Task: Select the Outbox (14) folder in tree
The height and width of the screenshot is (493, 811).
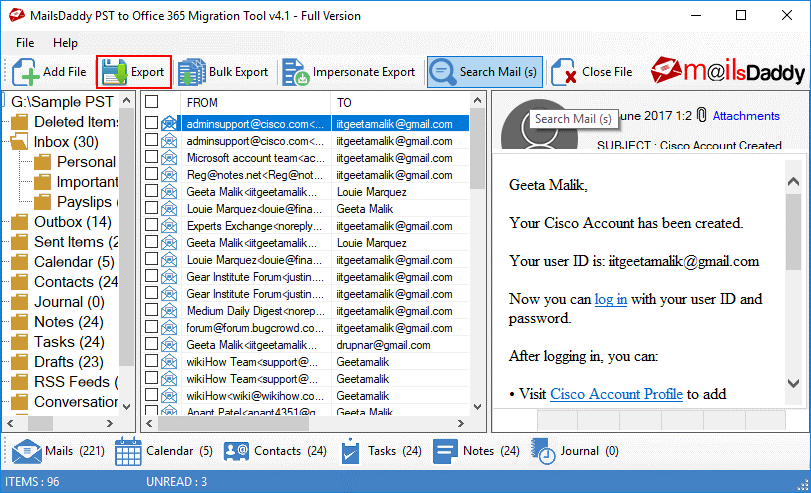Action: click(x=72, y=222)
